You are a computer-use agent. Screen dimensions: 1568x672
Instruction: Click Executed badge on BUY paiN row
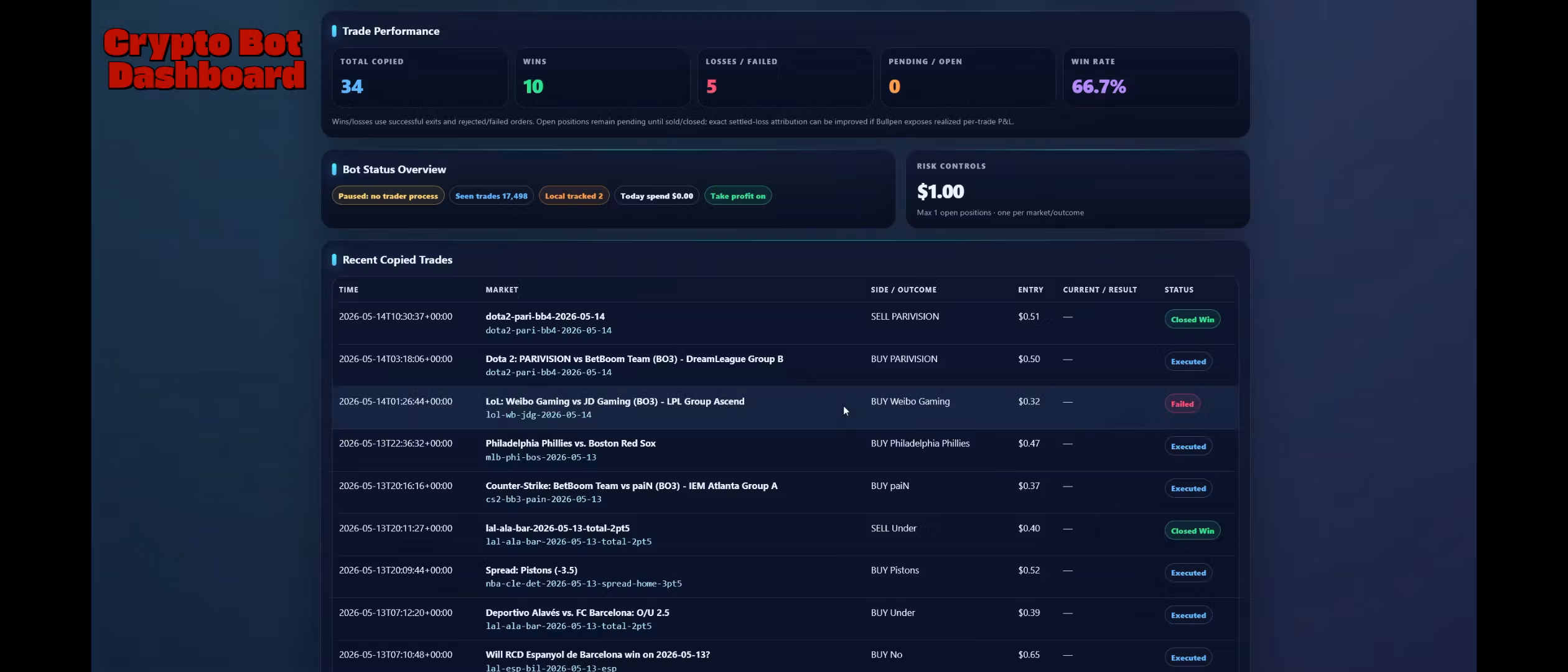pyautogui.click(x=1188, y=488)
